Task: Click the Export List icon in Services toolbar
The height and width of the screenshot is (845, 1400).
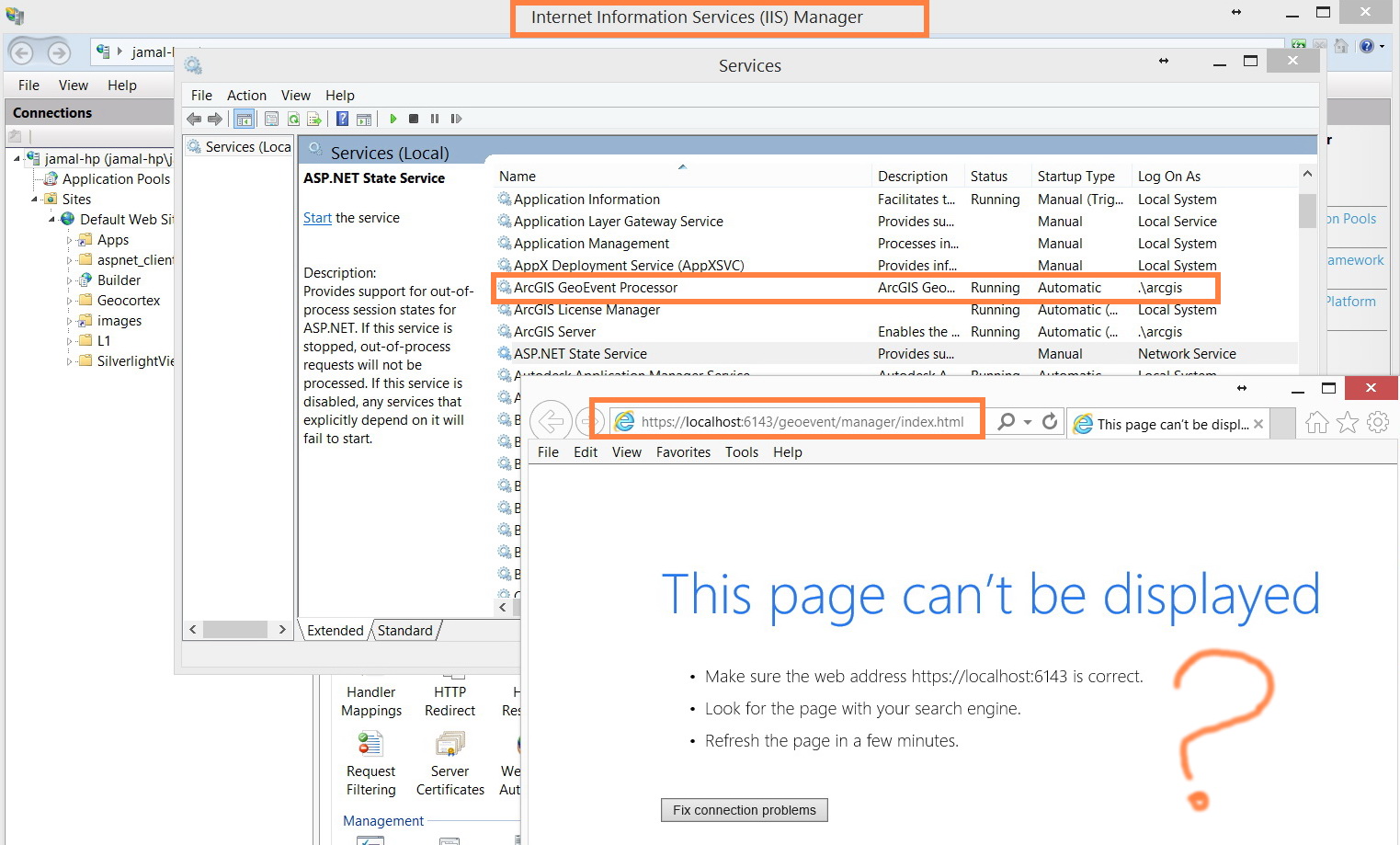Action: click(314, 119)
